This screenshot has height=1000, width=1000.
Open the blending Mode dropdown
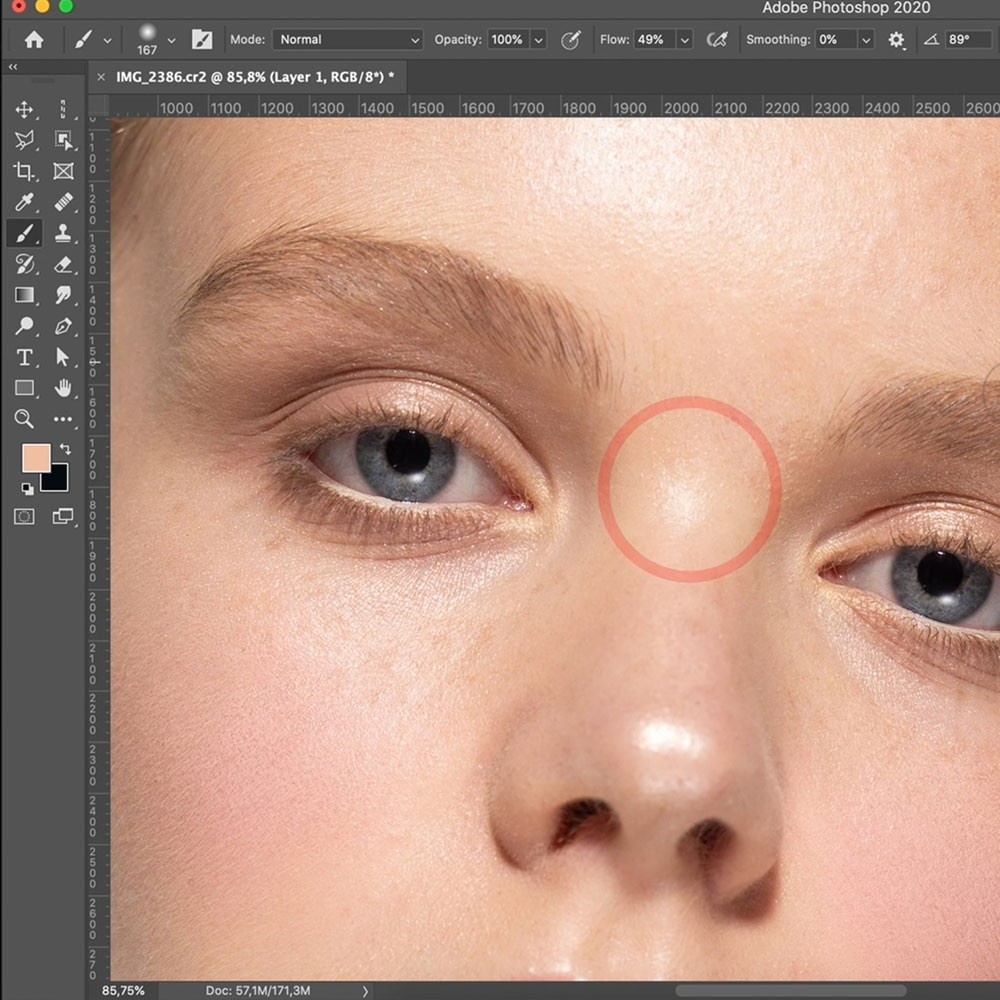coord(347,40)
